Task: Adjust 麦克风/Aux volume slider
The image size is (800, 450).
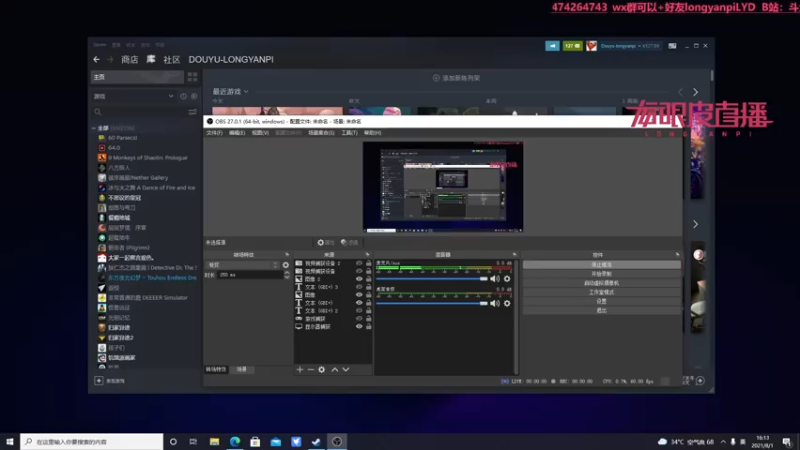Action: coord(432,279)
